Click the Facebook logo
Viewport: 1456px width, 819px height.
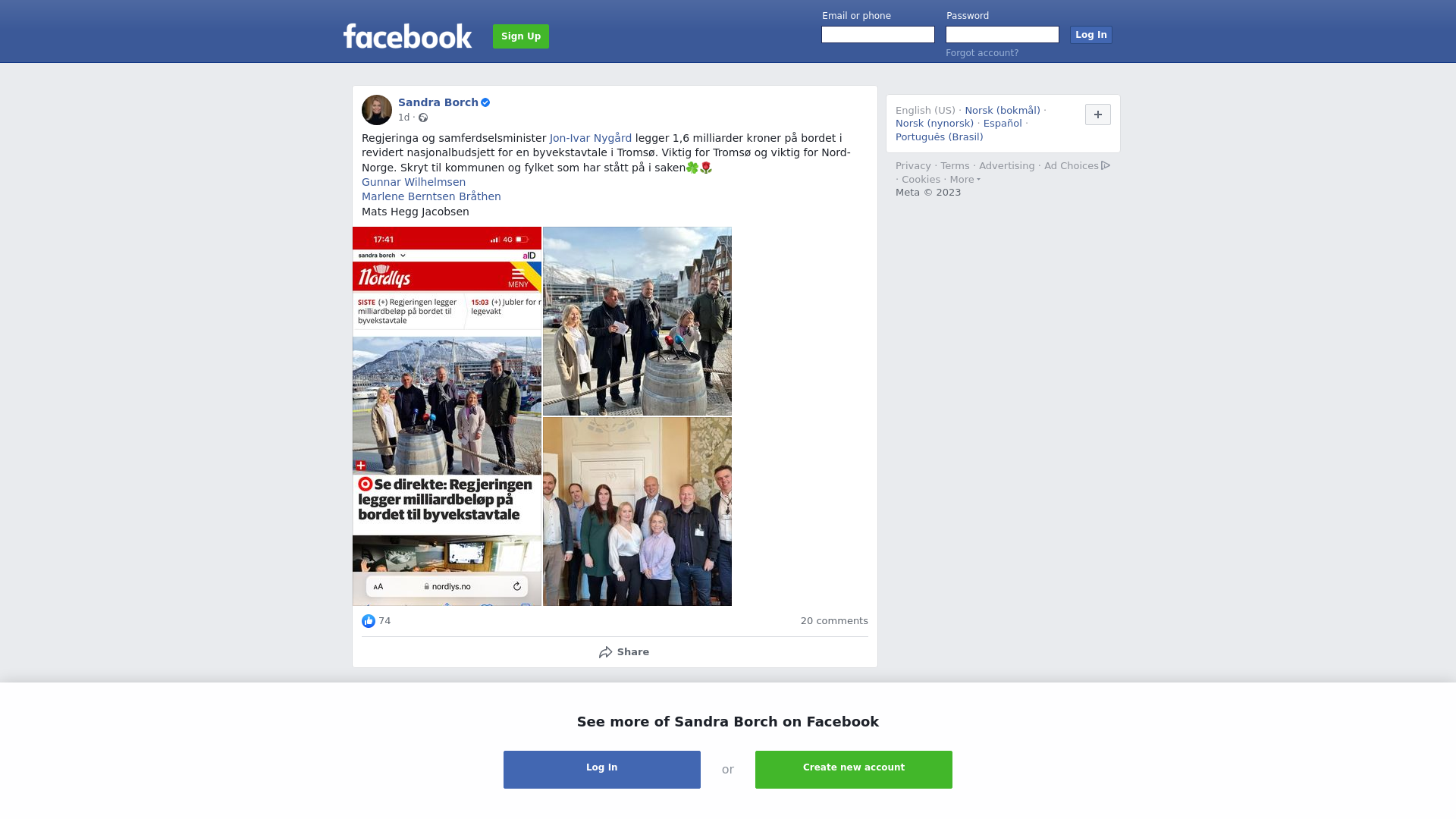point(407,36)
